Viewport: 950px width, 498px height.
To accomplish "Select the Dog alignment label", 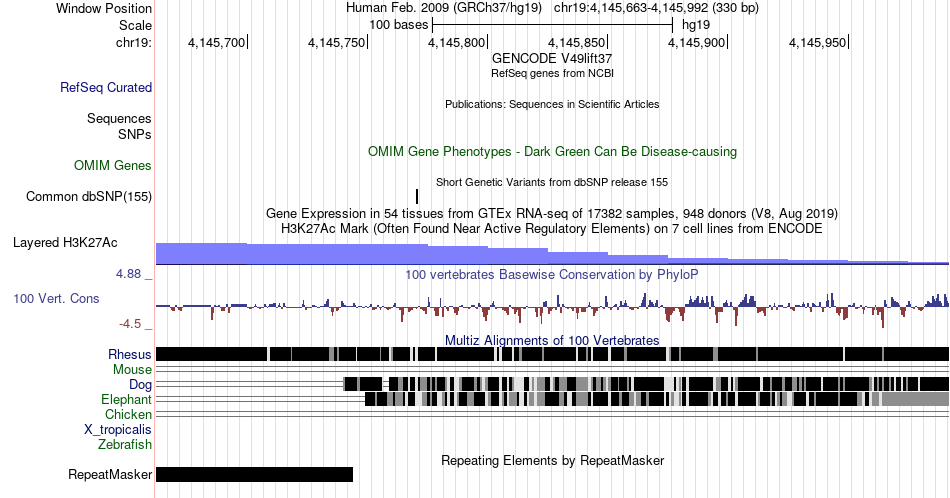I will [140, 384].
